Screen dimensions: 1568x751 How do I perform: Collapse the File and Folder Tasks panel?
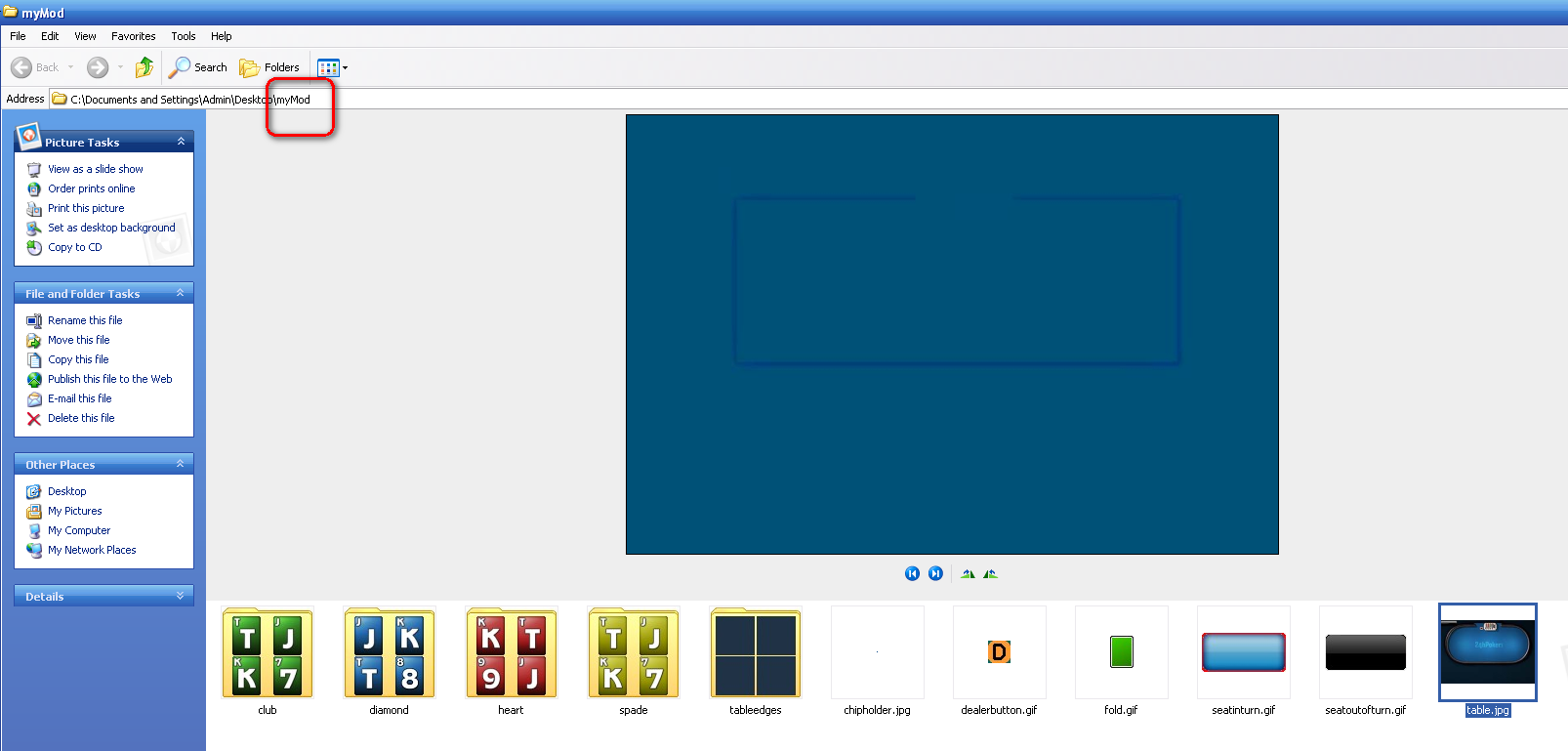tap(181, 293)
